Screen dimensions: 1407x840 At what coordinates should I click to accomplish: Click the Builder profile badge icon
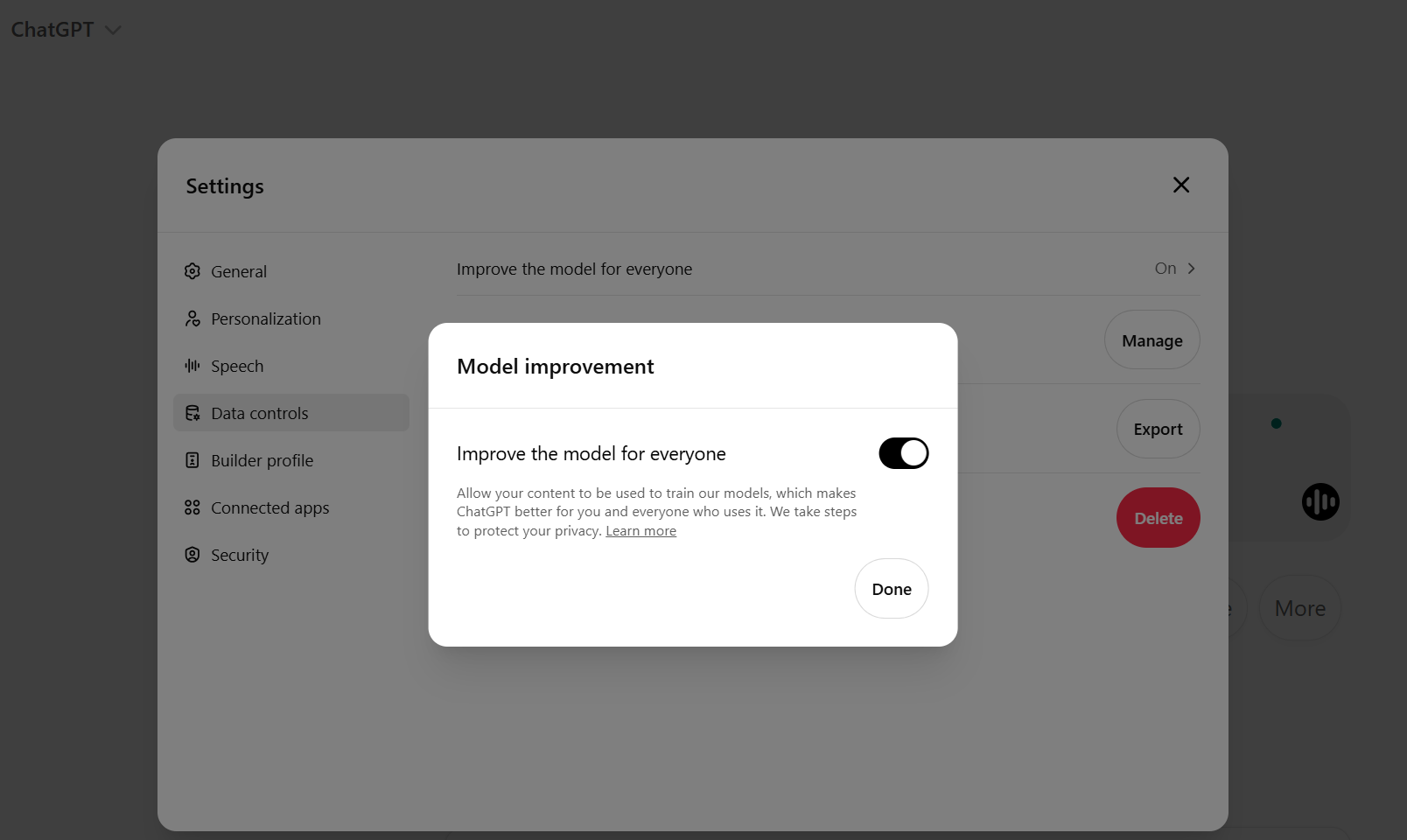coord(192,460)
